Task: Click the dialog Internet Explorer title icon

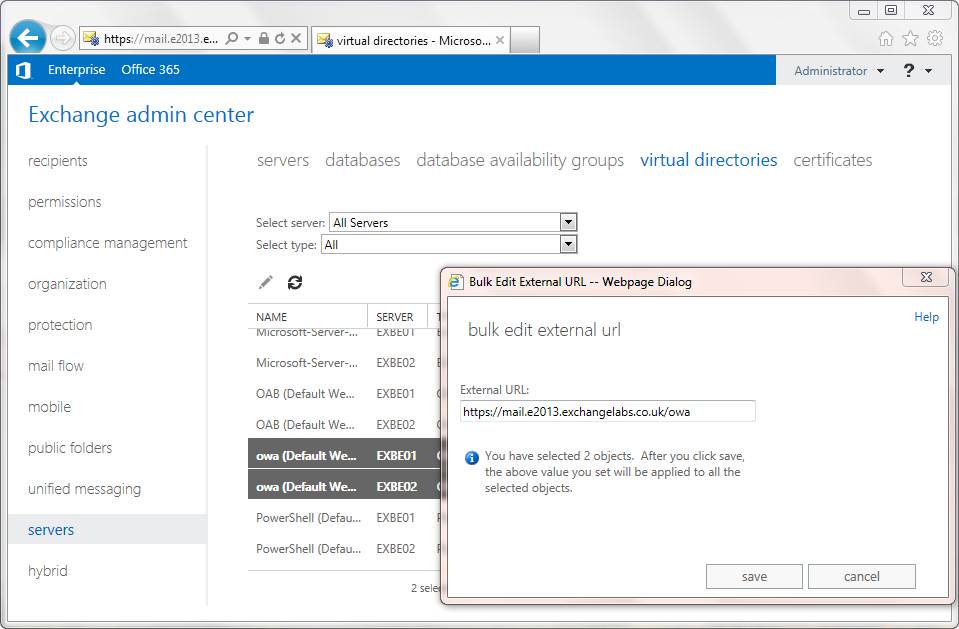Action: click(x=456, y=281)
